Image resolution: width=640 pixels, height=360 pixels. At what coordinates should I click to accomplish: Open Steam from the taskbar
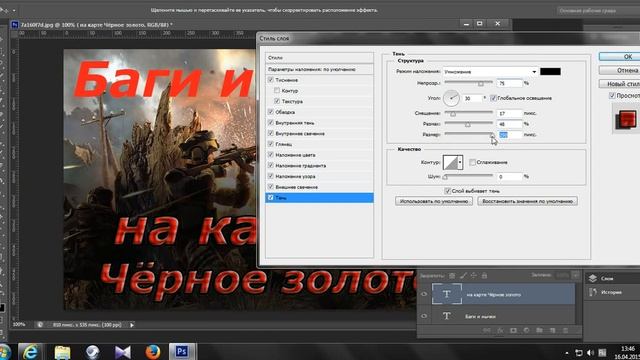click(93, 352)
